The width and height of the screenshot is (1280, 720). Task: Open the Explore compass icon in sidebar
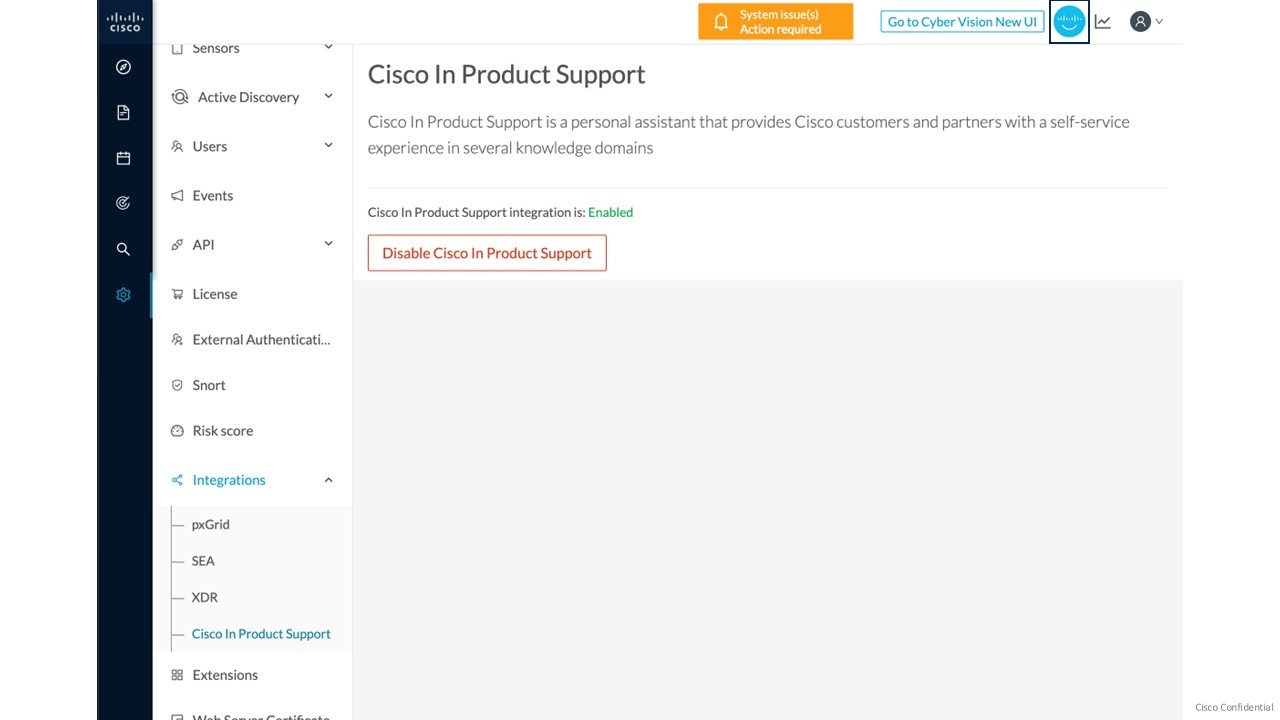(x=123, y=67)
